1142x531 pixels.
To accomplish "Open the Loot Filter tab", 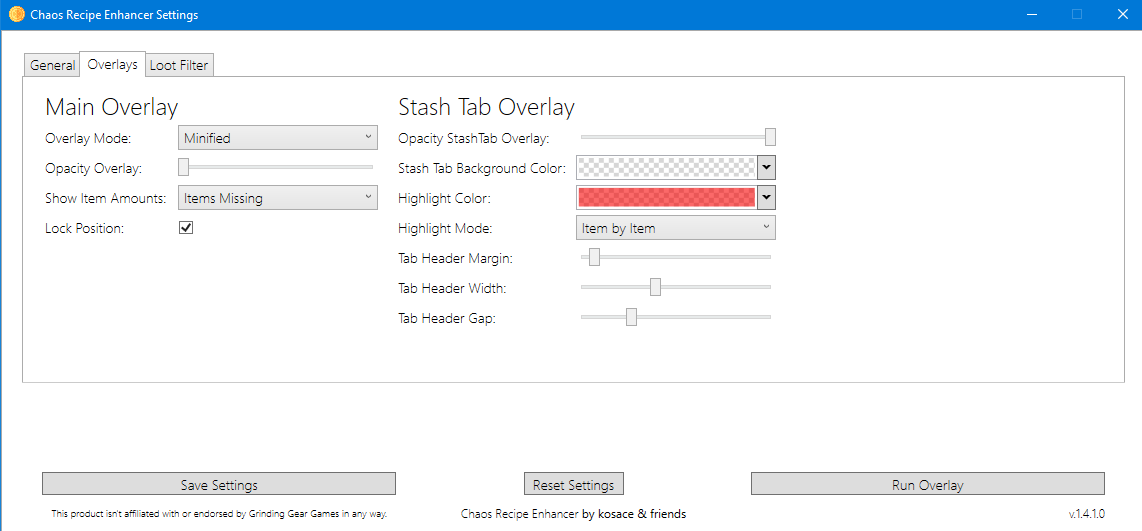I will 179,65.
